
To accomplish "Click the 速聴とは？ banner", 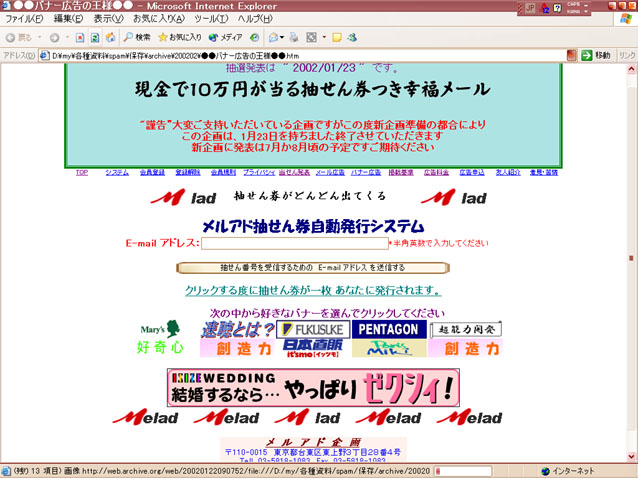I will pyautogui.click(x=238, y=330).
